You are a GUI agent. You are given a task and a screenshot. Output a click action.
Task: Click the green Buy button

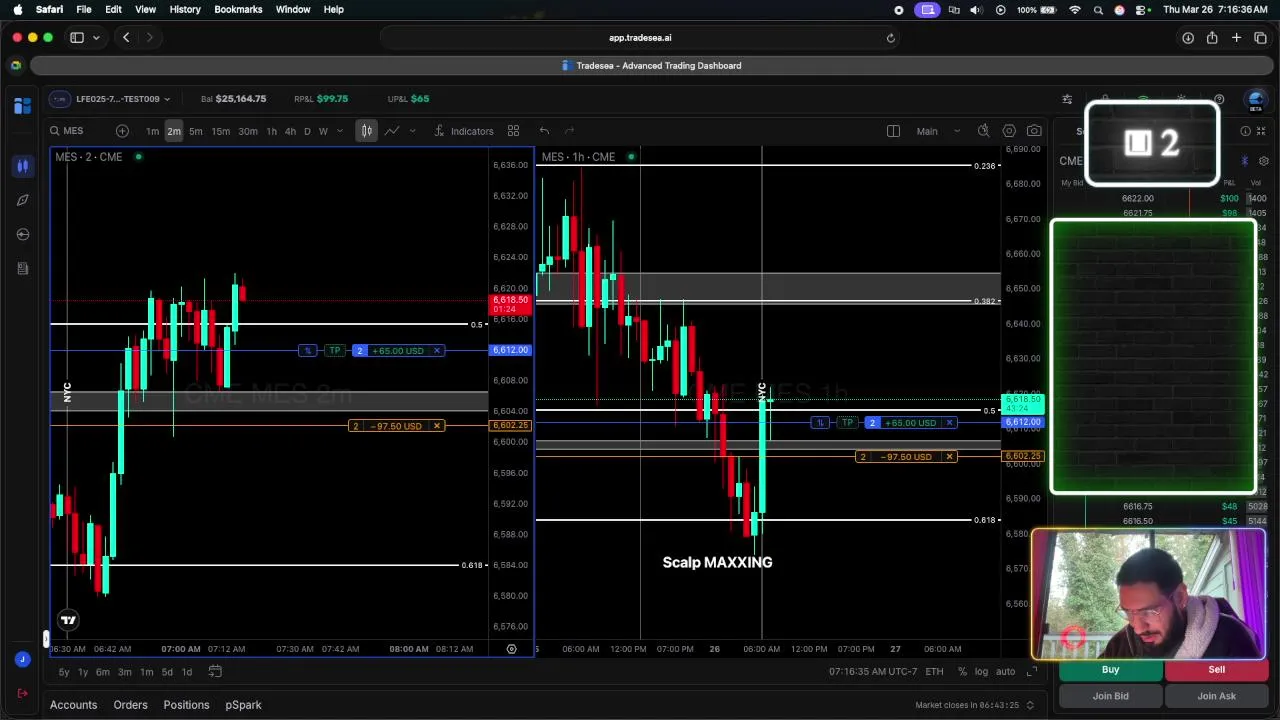point(1110,670)
